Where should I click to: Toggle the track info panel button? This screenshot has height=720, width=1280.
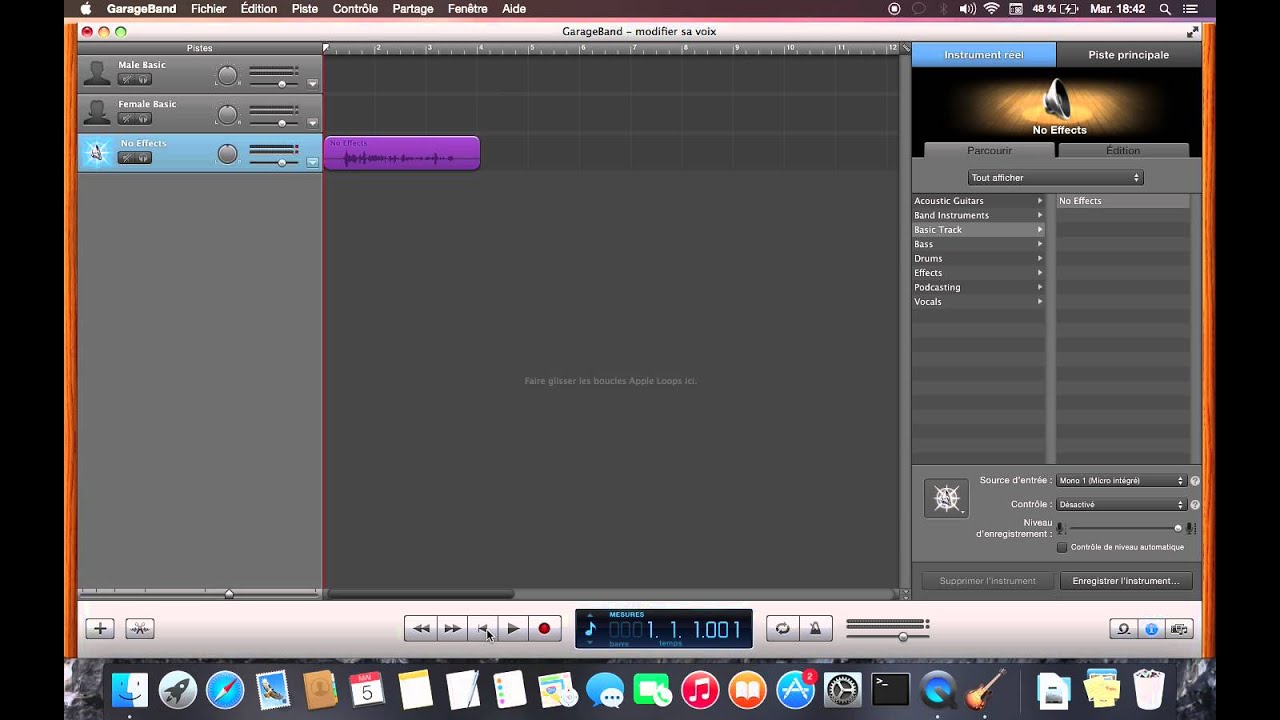click(x=1151, y=629)
